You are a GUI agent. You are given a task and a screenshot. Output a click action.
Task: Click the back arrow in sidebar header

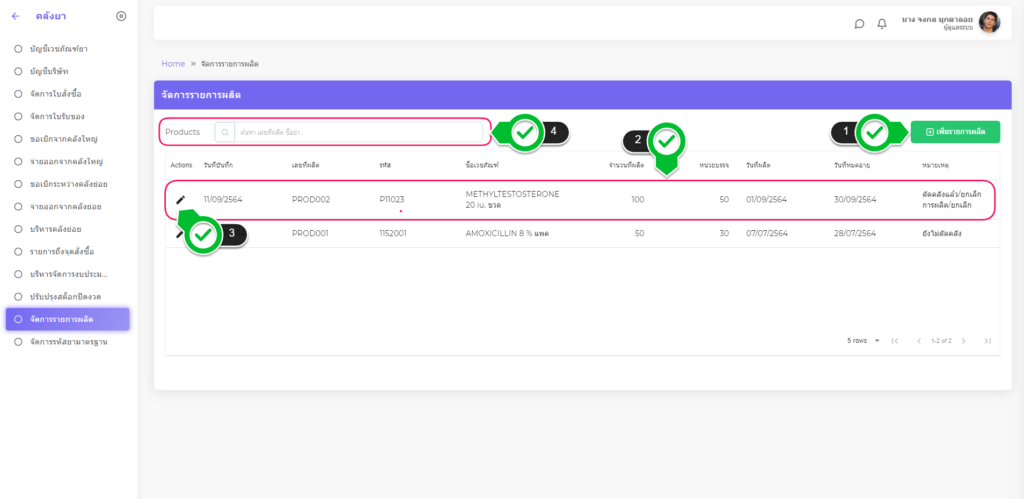coord(15,16)
